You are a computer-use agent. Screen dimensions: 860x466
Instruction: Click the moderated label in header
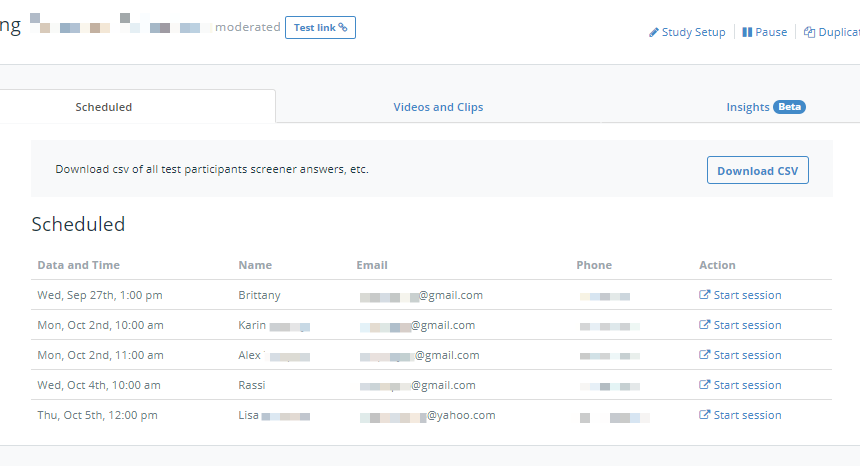tap(248, 27)
